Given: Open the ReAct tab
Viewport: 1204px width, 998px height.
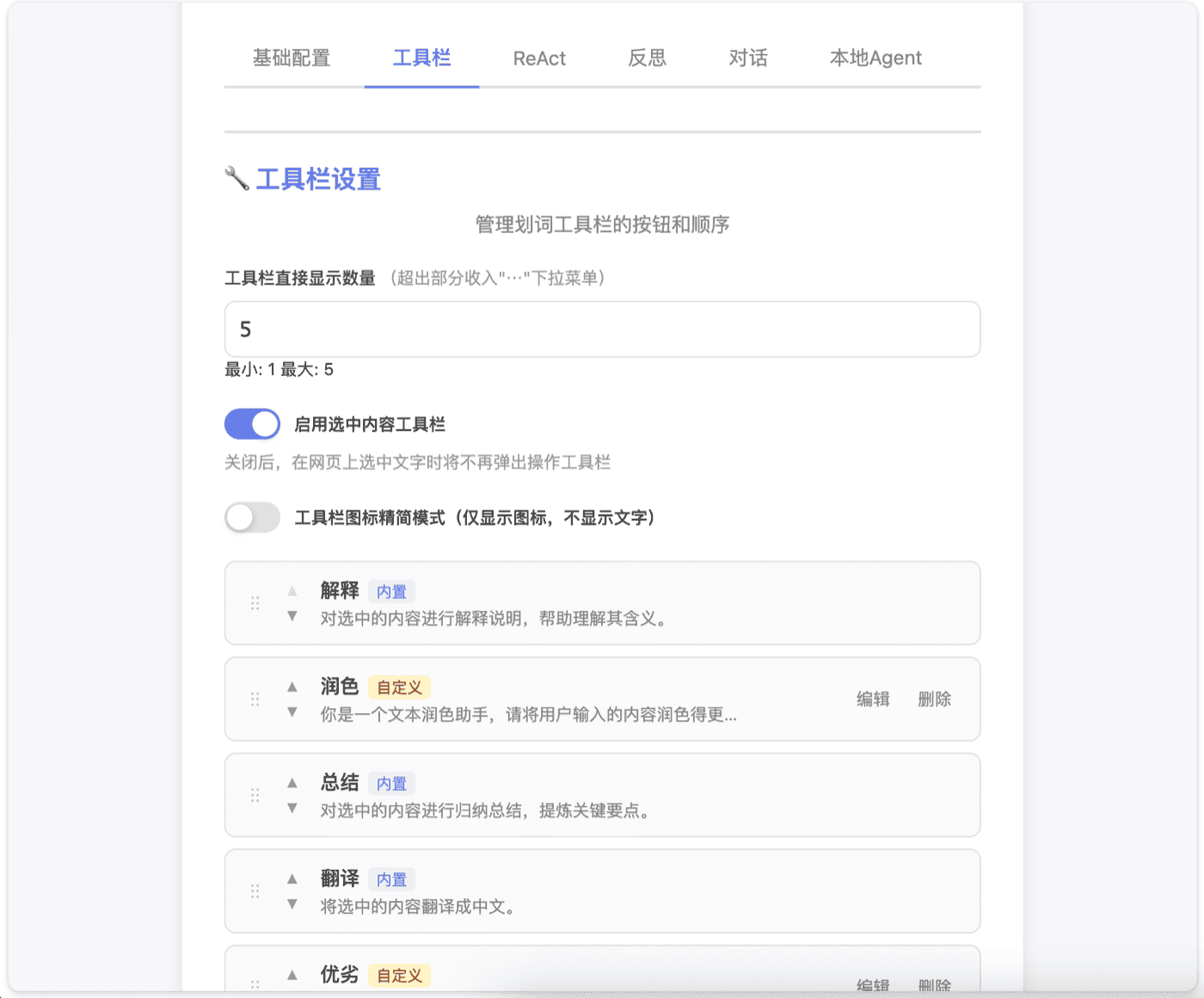Looking at the screenshot, I should tap(539, 58).
